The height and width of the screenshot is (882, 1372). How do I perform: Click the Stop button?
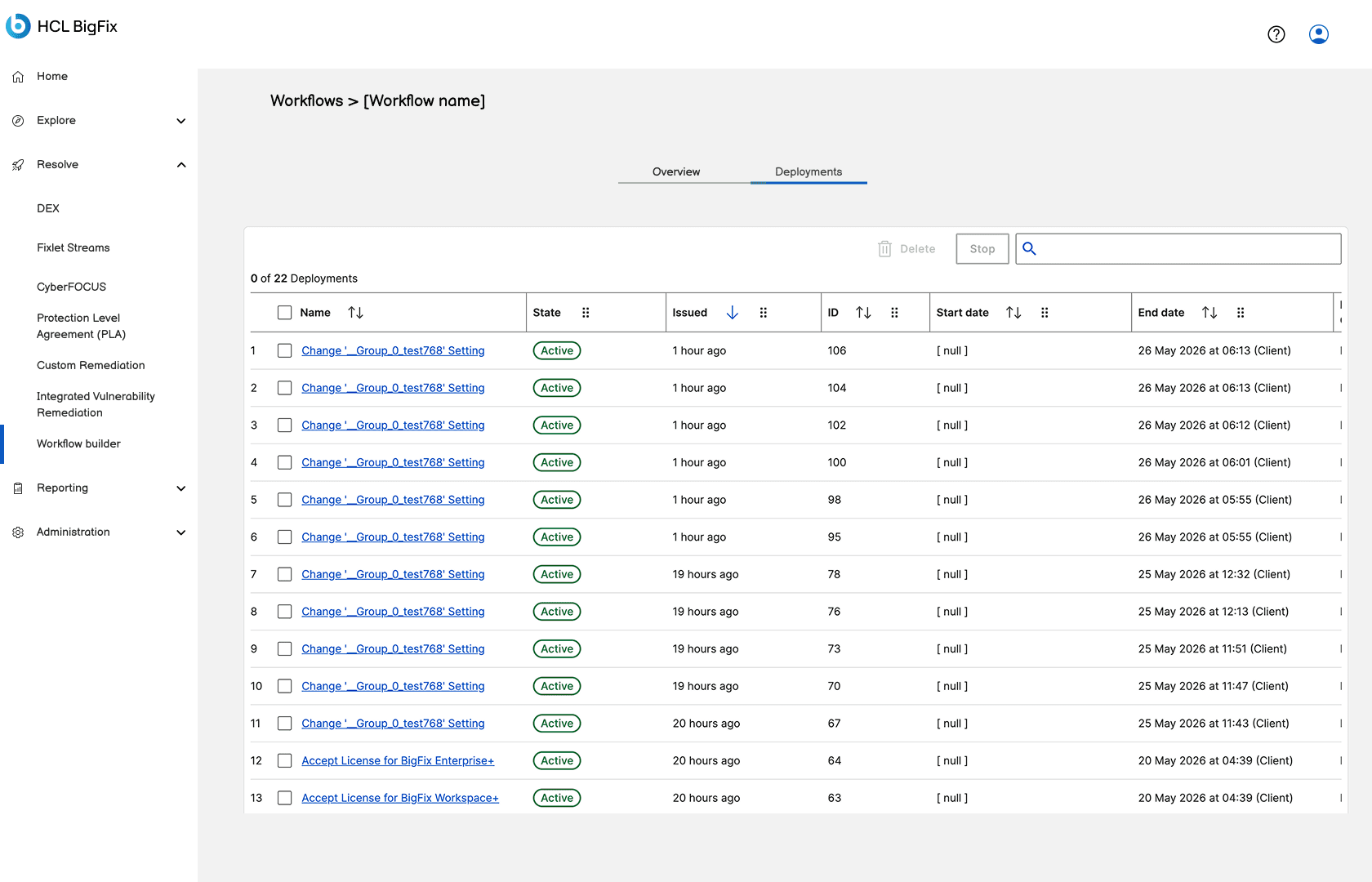click(982, 249)
